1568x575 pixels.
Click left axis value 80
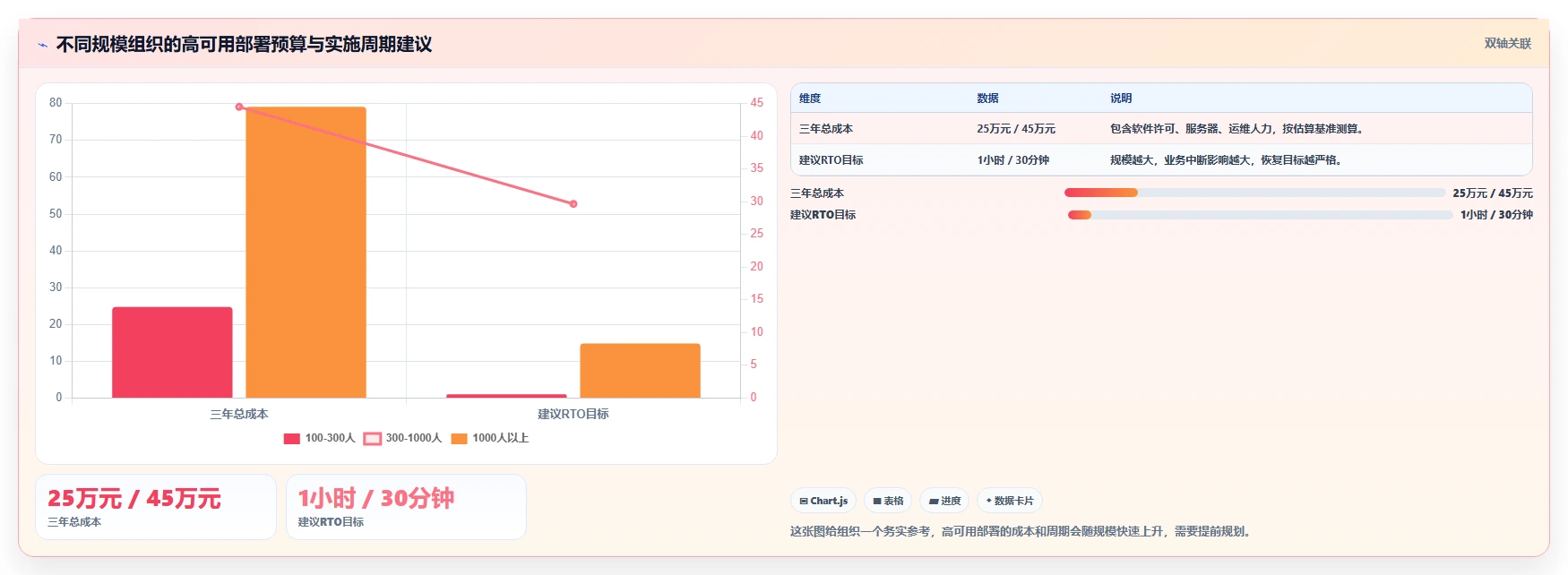coord(56,103)
